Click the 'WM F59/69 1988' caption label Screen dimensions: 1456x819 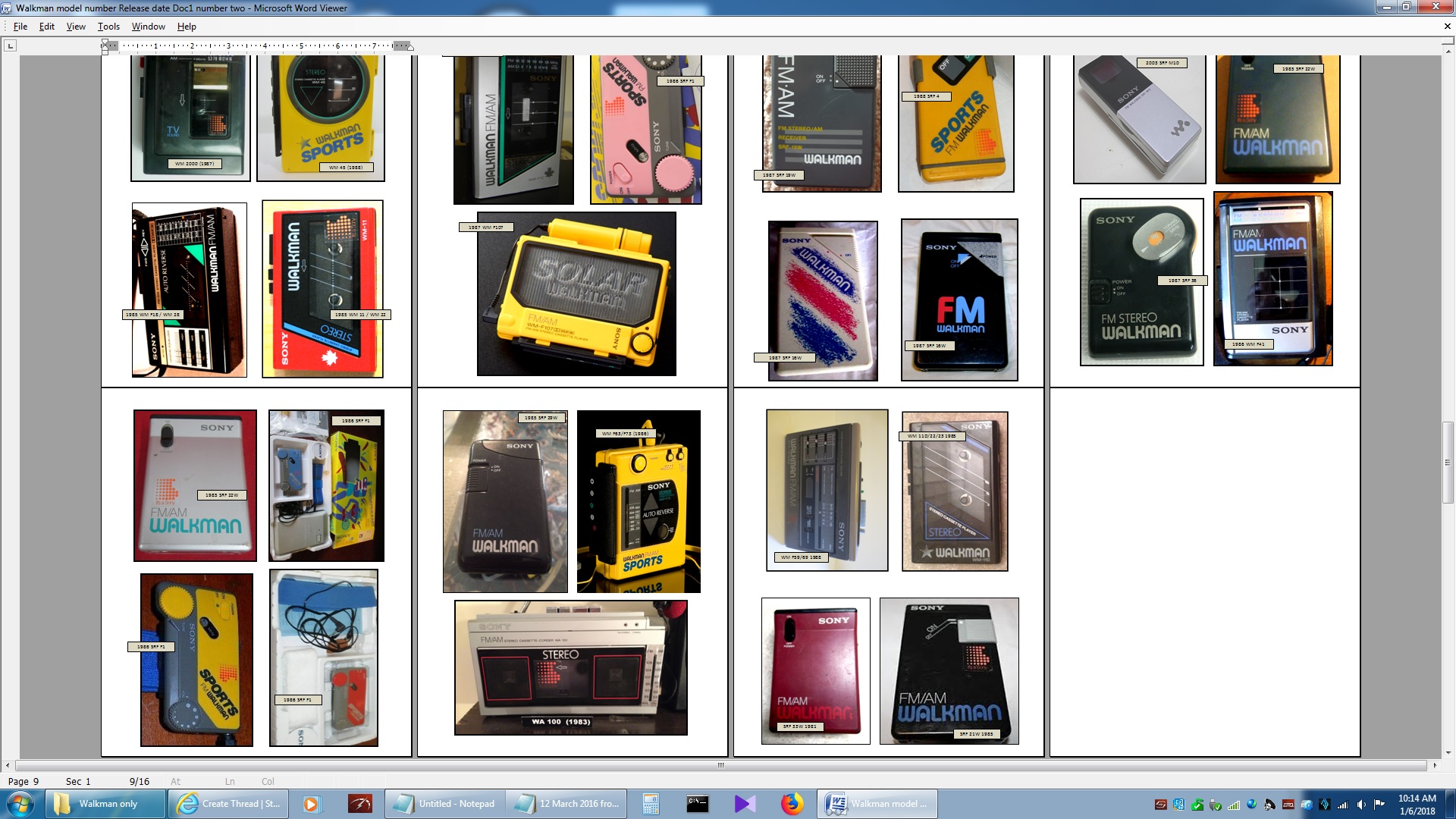point(802,557)
